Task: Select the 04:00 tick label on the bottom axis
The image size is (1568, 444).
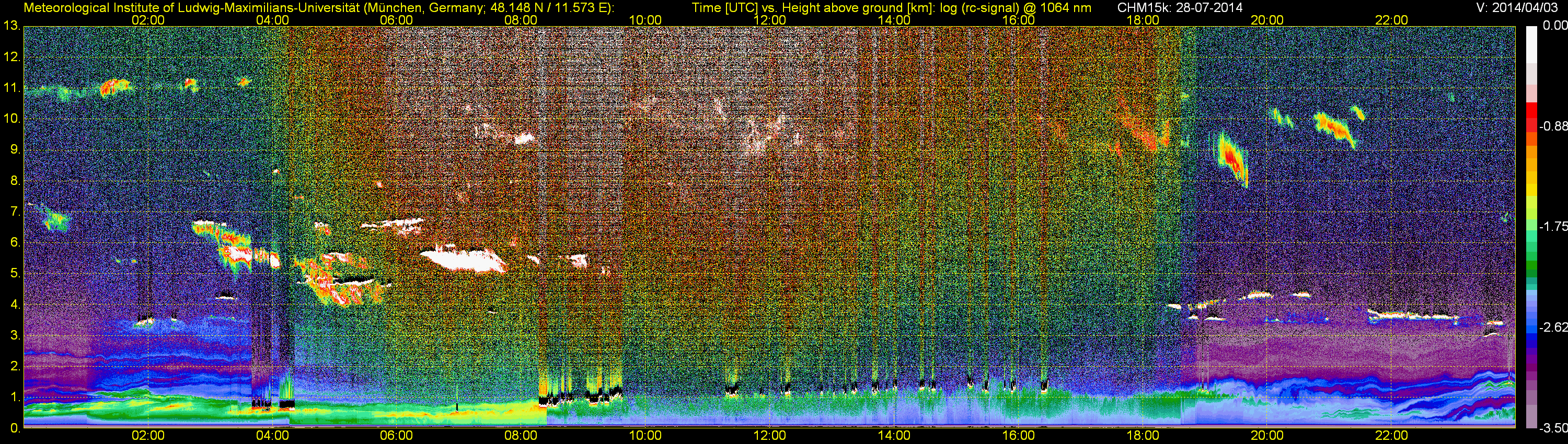Action: (272, 436)
